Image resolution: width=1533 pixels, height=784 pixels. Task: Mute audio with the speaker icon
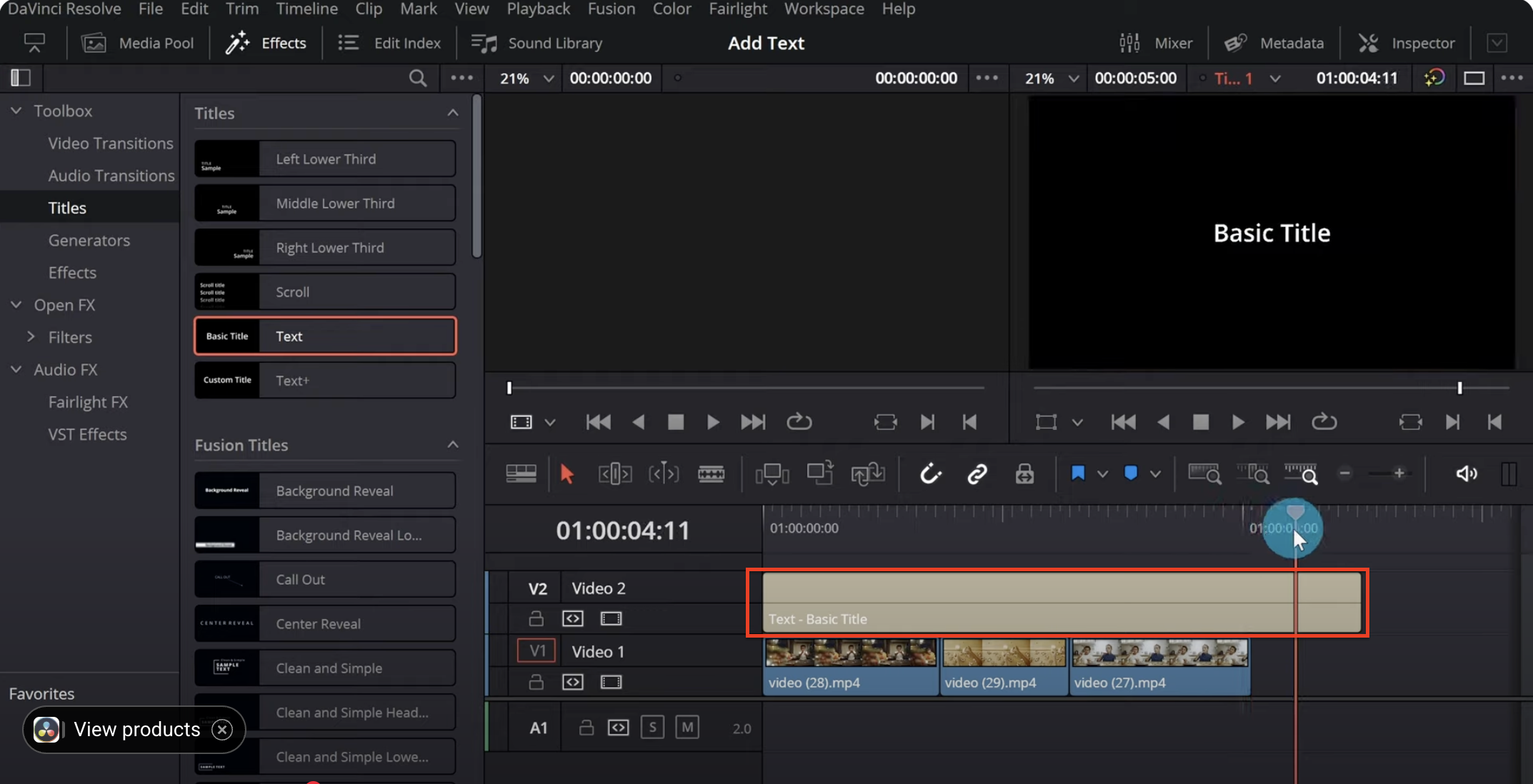pyautogui.click(x=1467, y=473)
